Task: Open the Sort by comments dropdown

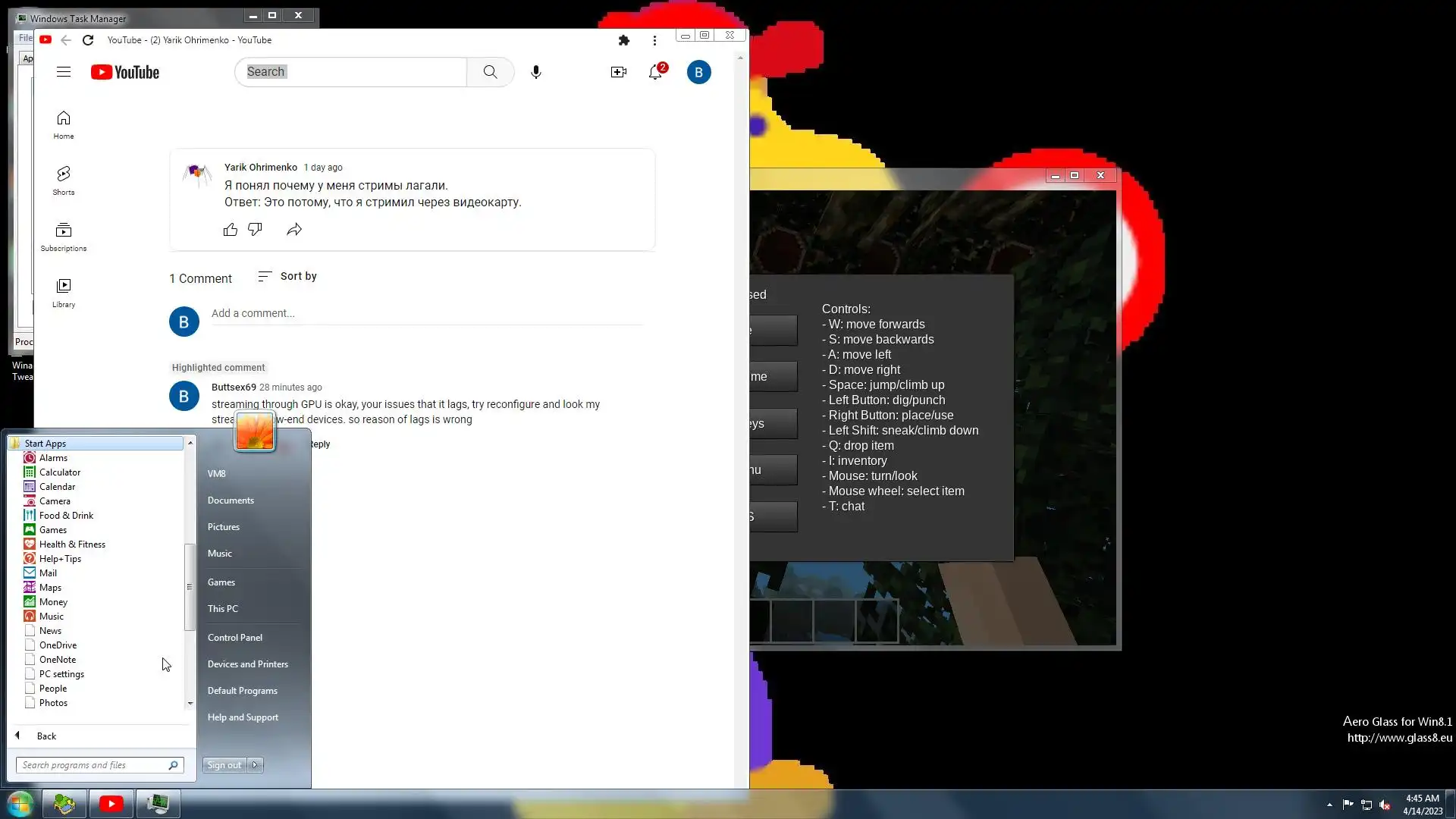Action: tap(287, 276)
